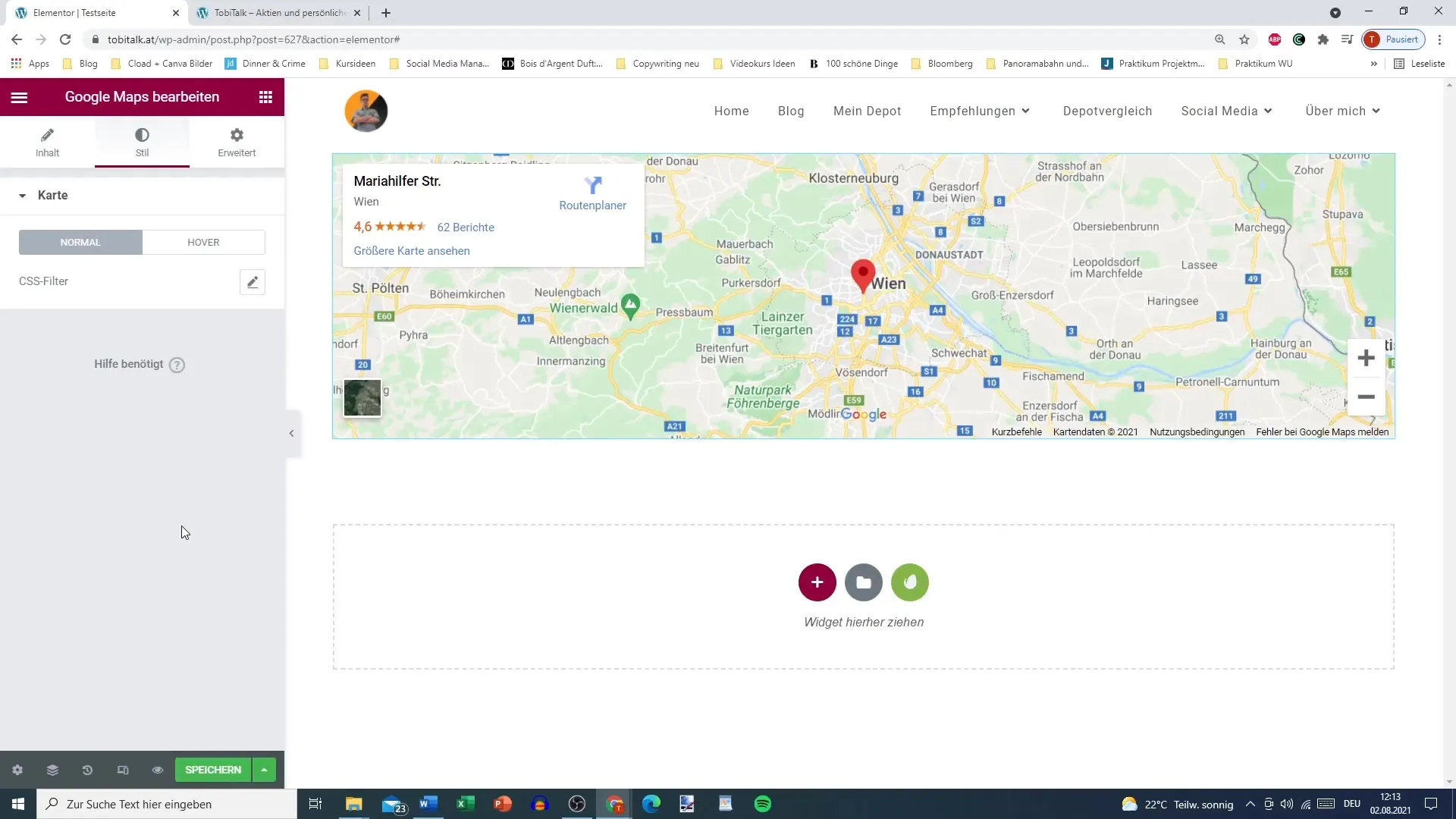Screen dimensions: 1456x819
Task: Open the widgets grid panel icon
Action: pyautogui.click(x=265, y=97)
